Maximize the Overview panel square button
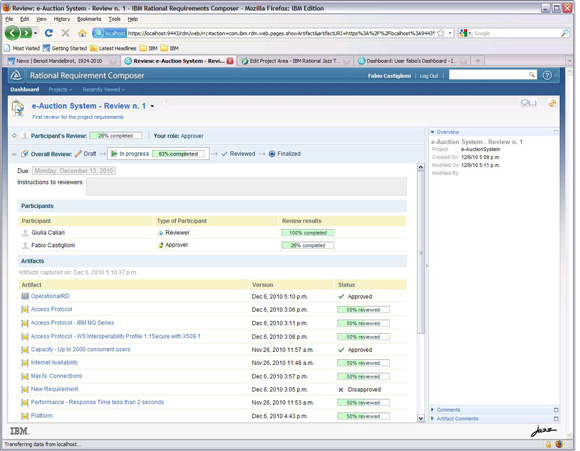This screenshot has height=451, width=580. tap(556, 132)
